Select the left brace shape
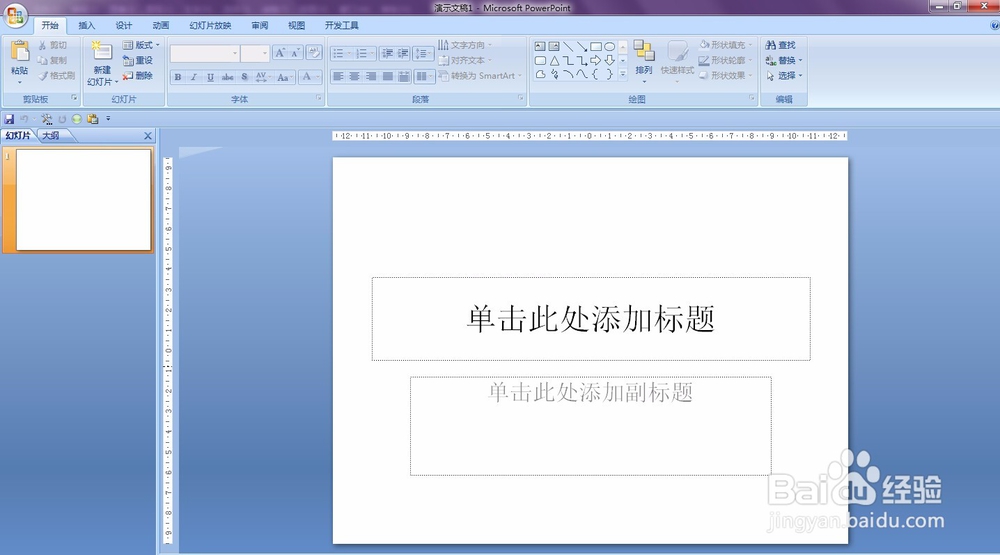Viewport: 1000px width, 555px height. tap(596, 75)
